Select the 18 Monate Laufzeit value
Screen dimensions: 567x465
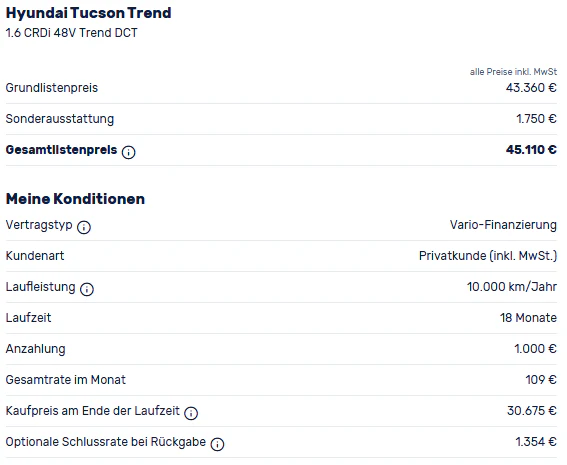(528, 318)
